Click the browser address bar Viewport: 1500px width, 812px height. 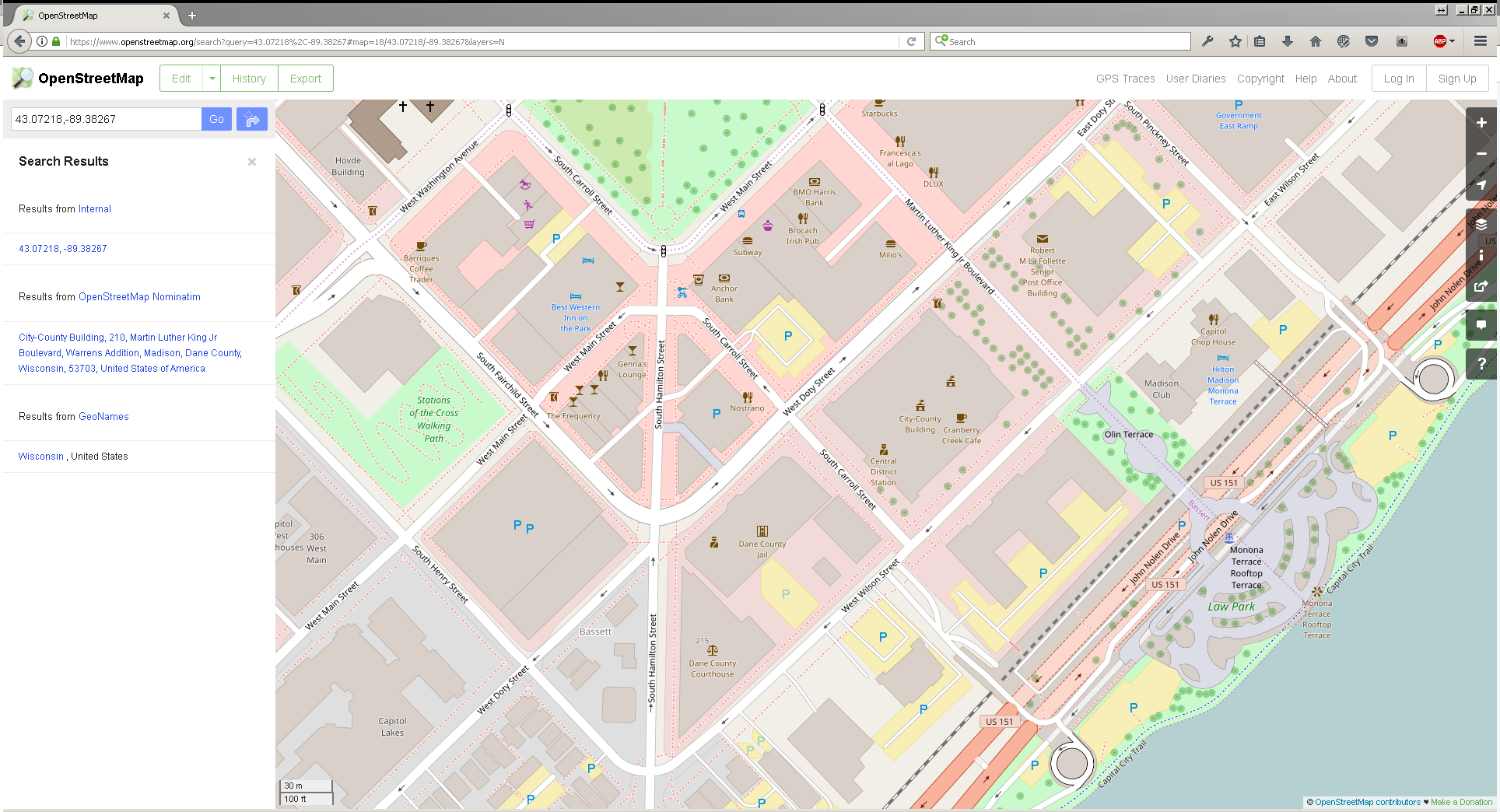482,41
